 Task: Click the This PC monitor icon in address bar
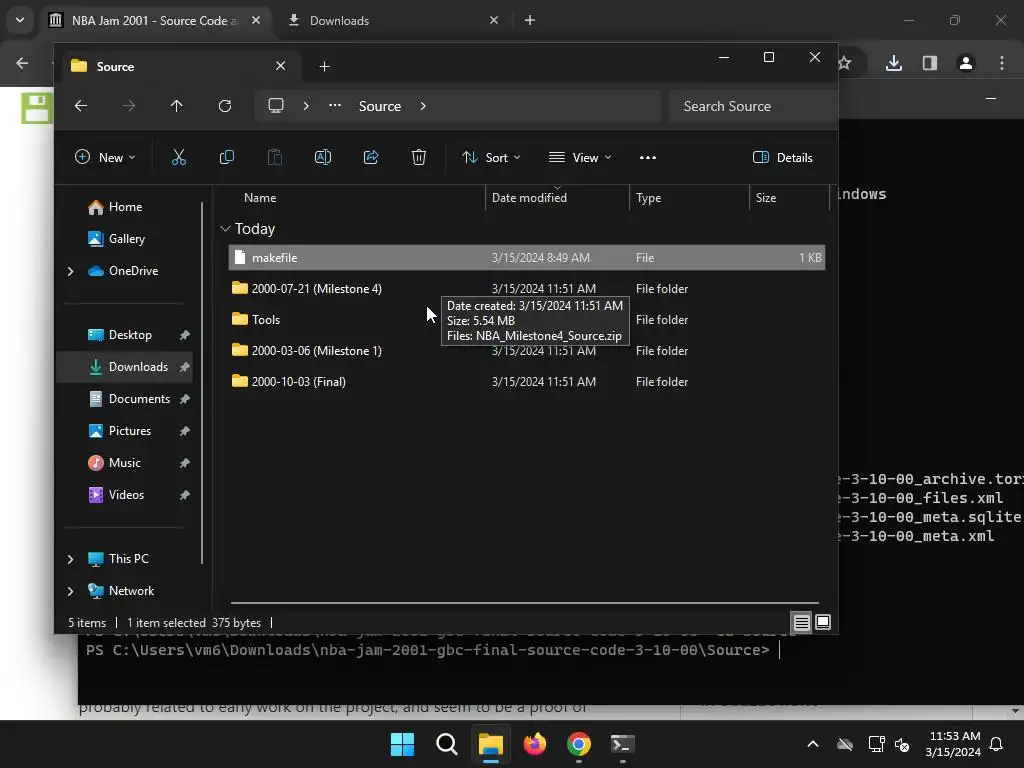pyautogui.click(x=276, y=106)
